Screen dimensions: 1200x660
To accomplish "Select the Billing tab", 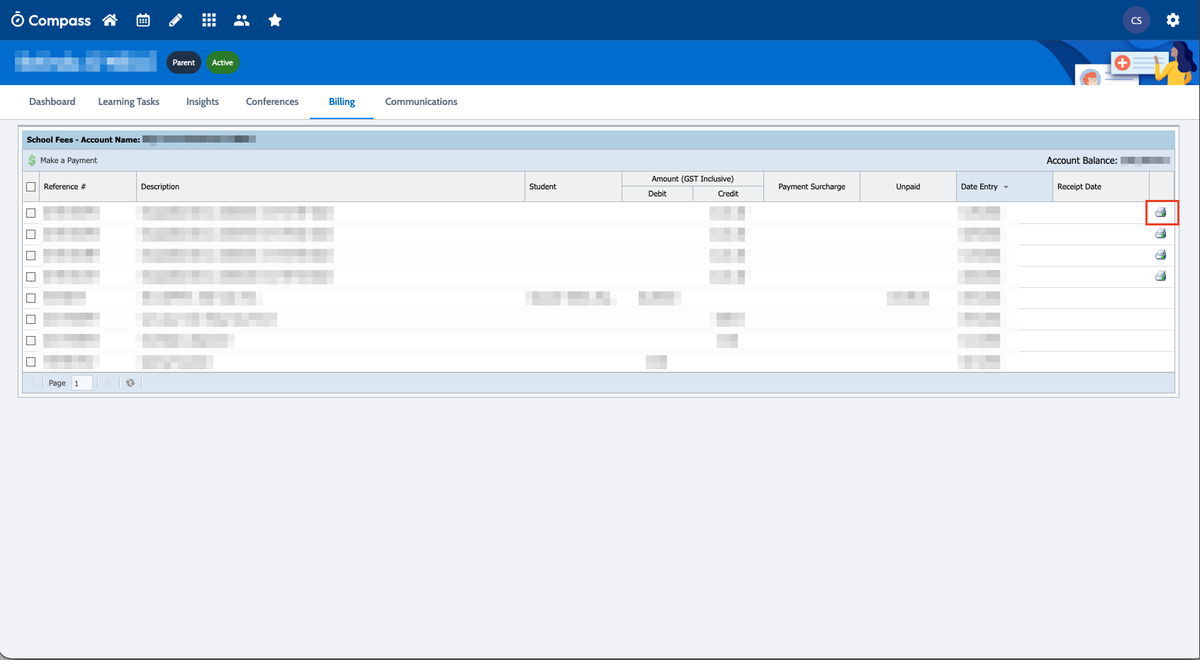I will coord(342,102).
